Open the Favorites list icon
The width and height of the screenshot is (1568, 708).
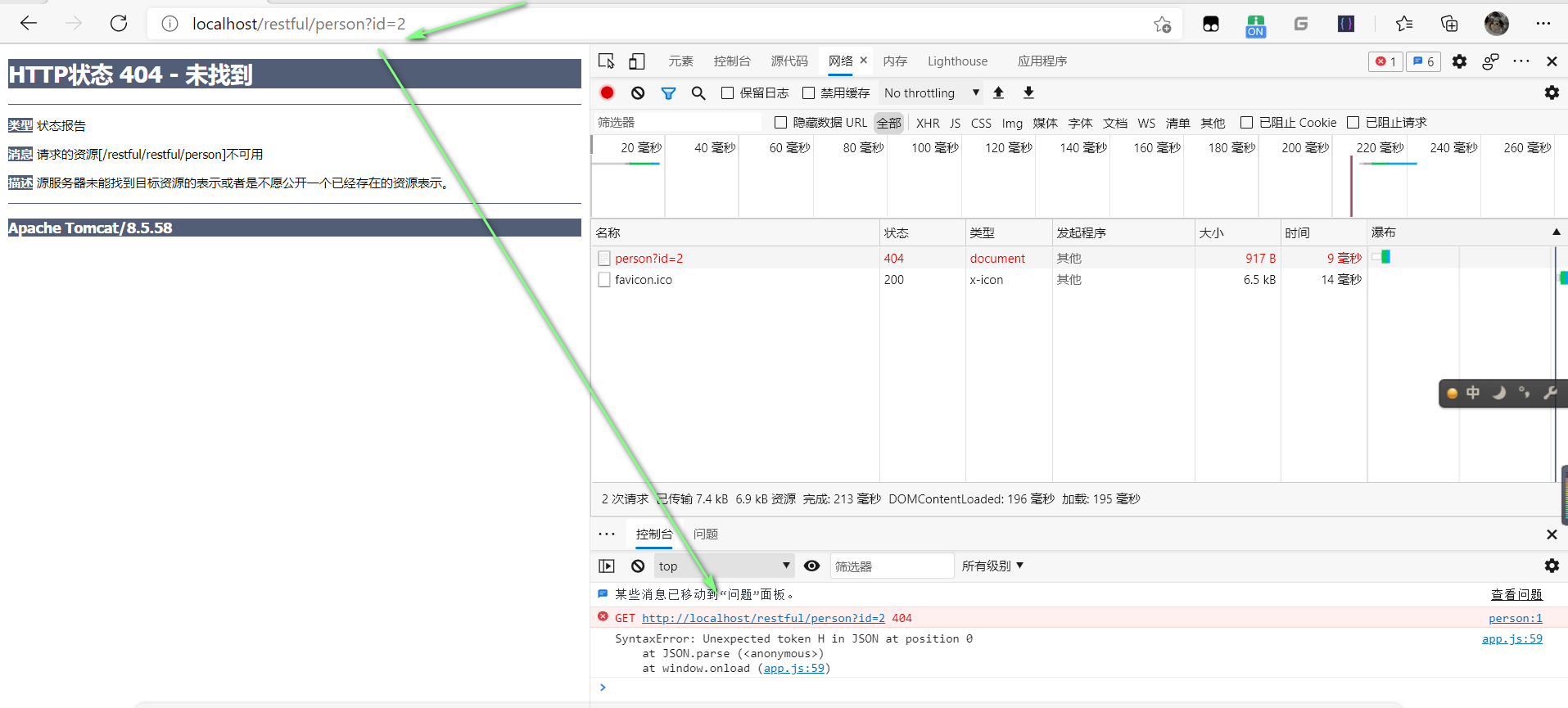1404,24
